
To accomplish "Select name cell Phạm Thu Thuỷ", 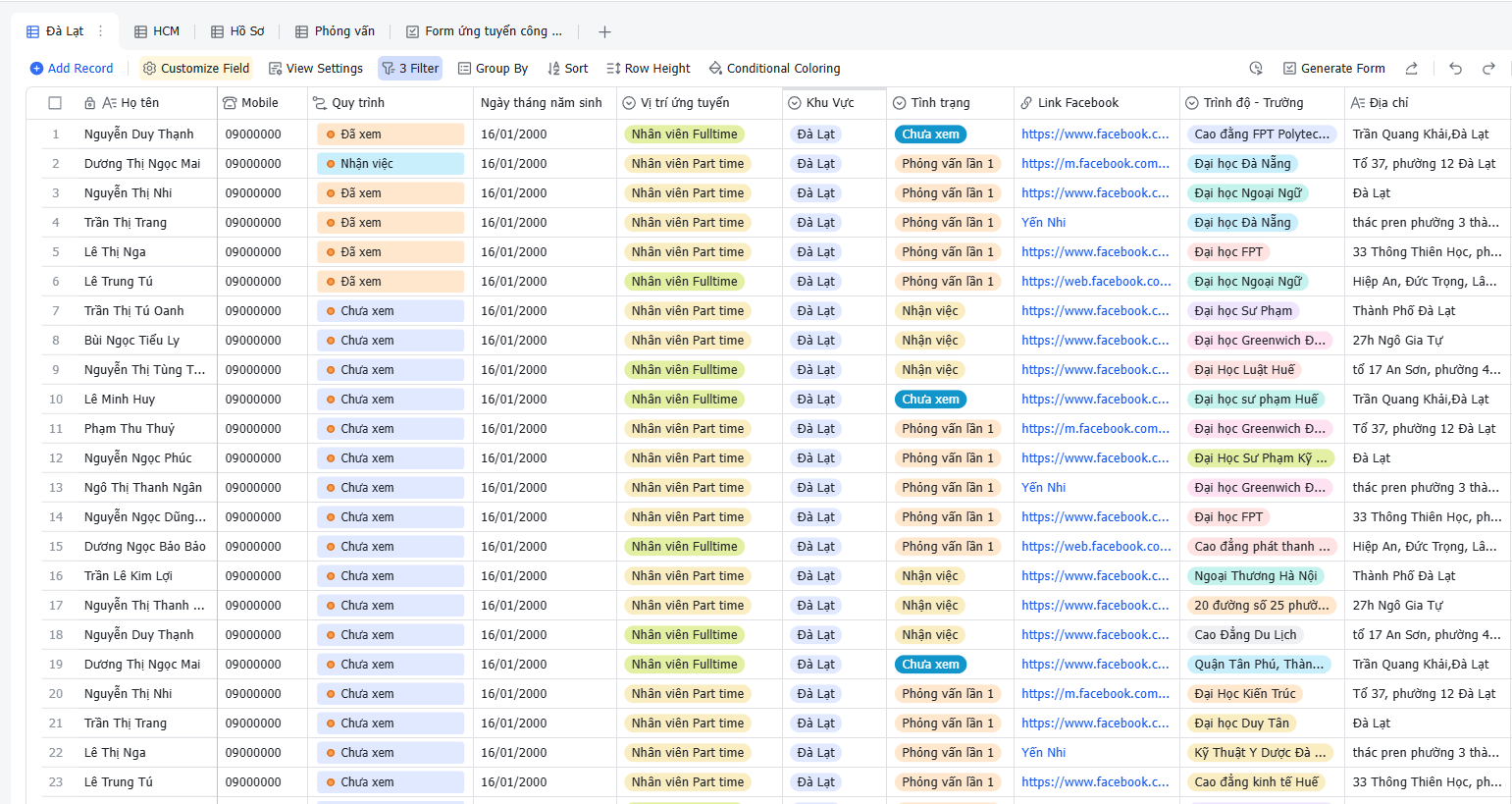I will point(130,429).
